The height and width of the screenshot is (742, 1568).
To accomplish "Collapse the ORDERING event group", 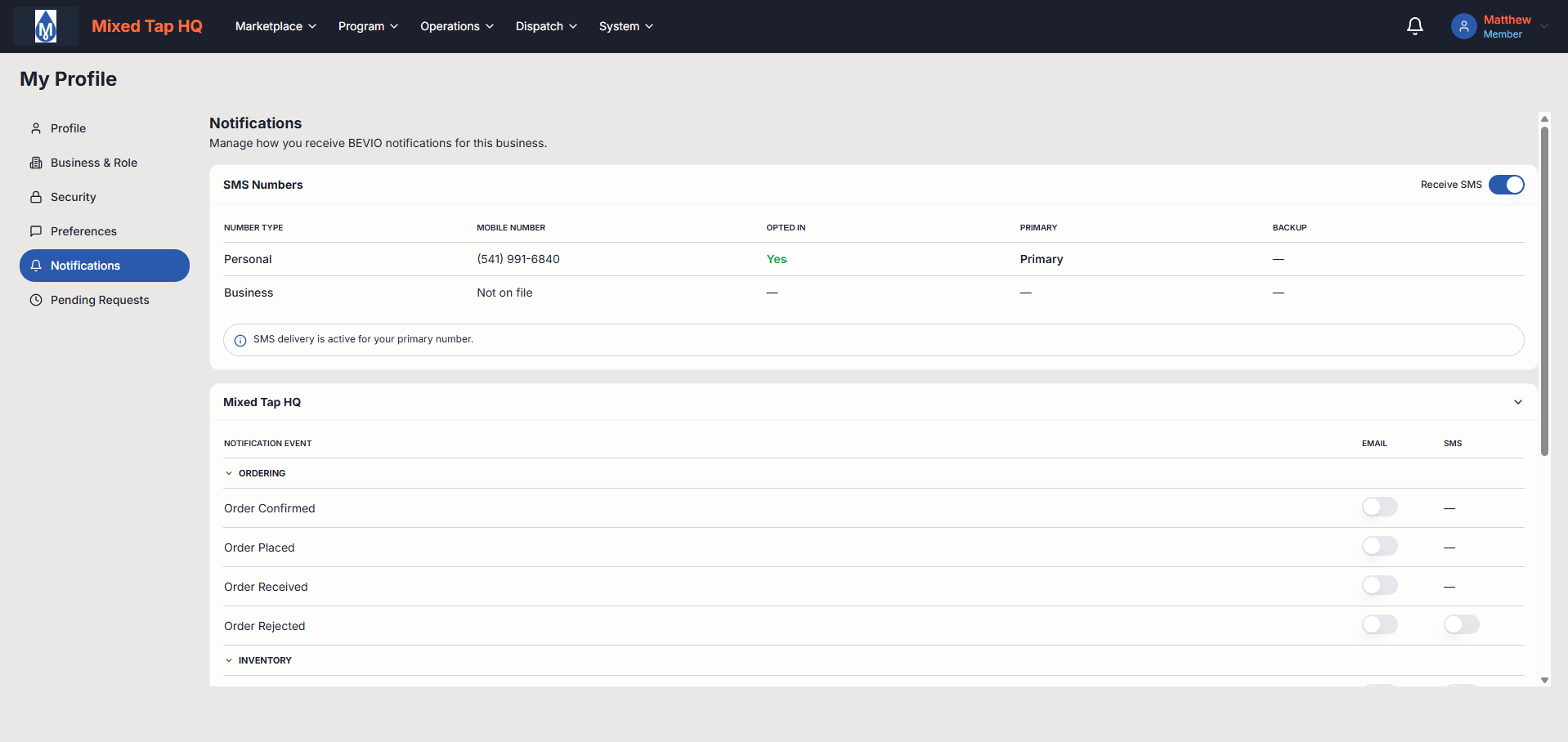I will (229, 473).
